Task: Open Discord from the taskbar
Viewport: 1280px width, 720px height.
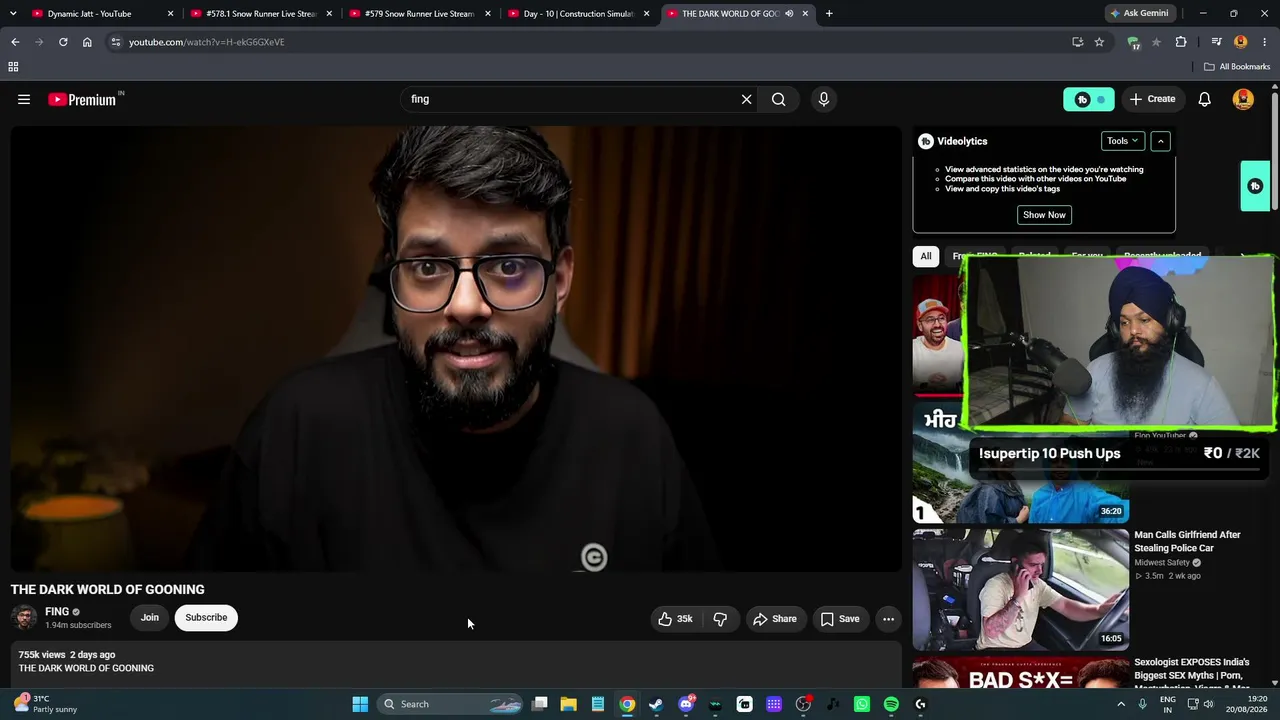Action: (x=686, y=704)
